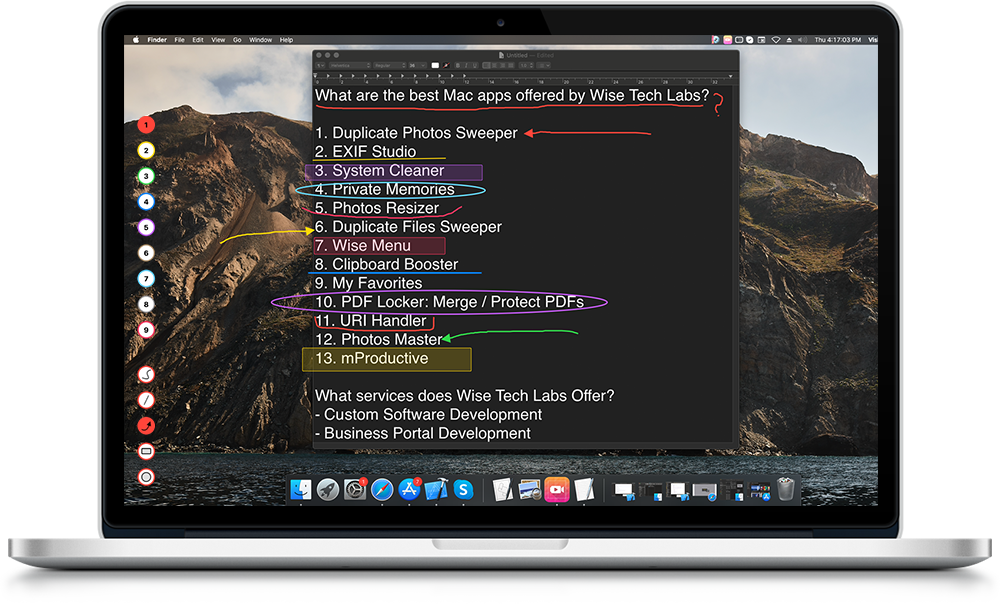The image size is (1000, 604).
Task: Open the white text color well
Action: tap(435, 65)
